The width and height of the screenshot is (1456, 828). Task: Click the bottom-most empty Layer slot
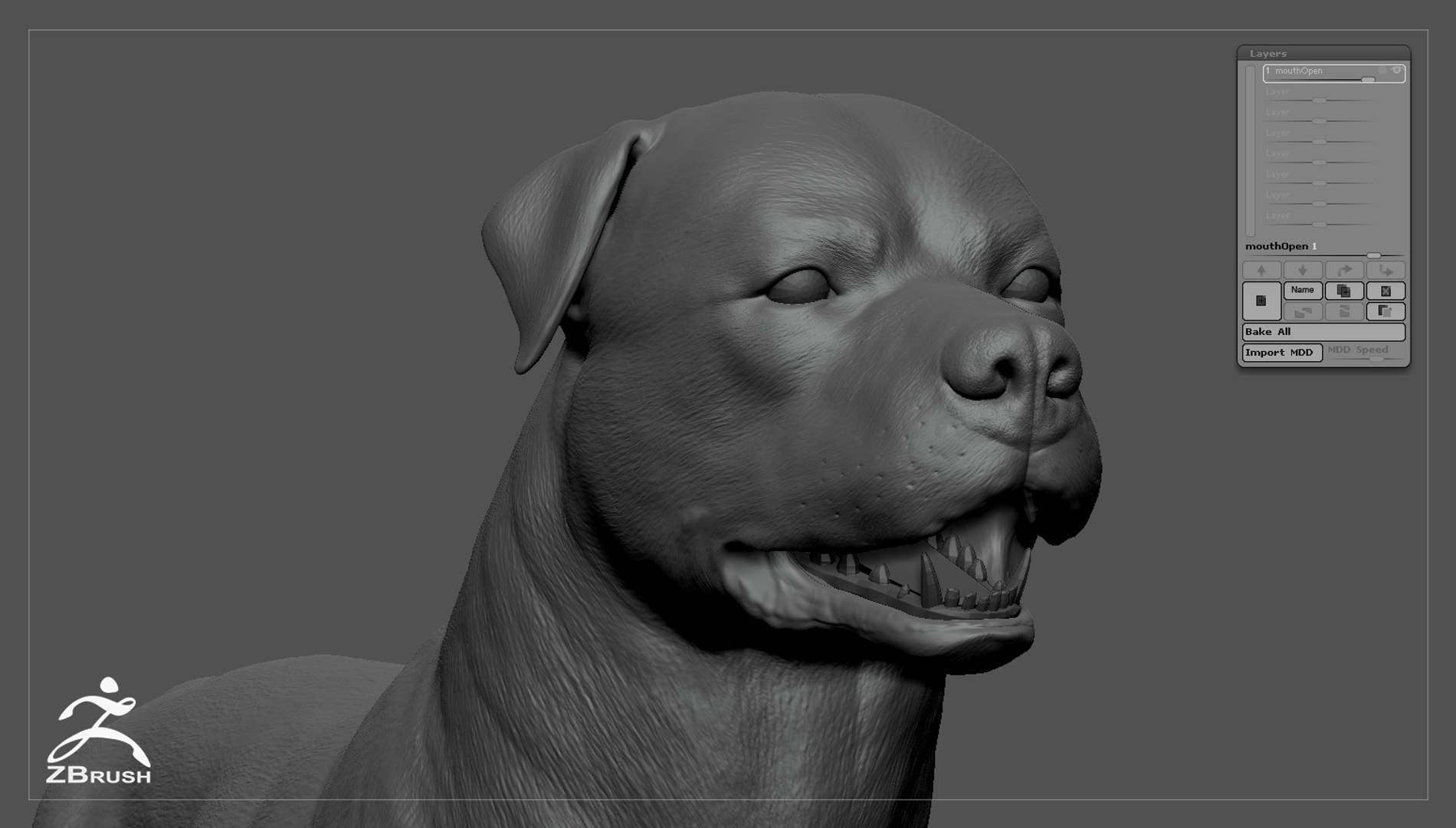[1333, 218]
